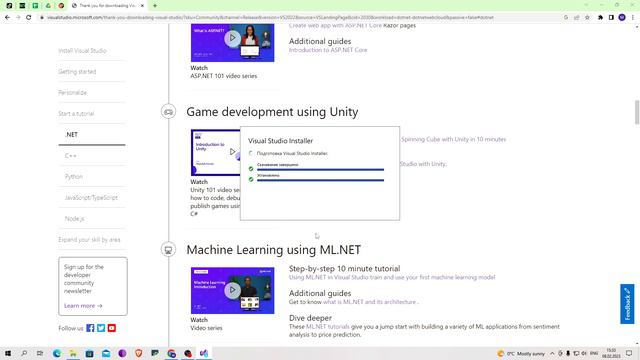Click the share page icon in address bar
The width and height of the screenshot is (640, 360).
[x=577, y=18]
